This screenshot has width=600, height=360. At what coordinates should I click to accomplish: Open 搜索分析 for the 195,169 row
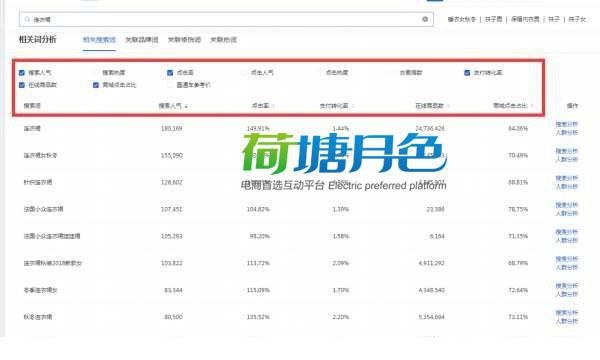tap(567, 124)
